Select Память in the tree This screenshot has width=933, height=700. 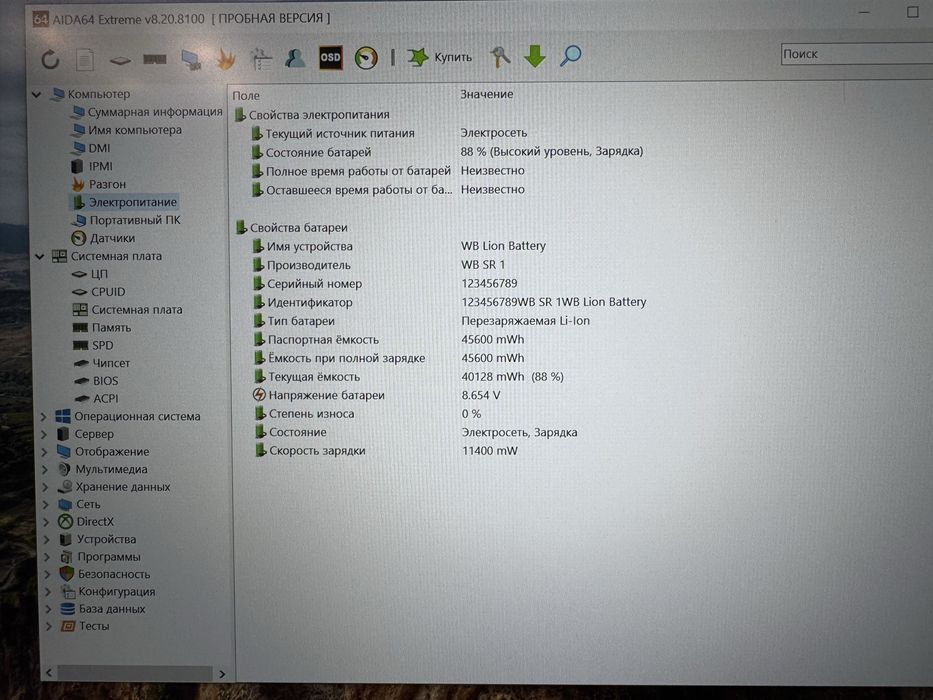click(x=102, y=327)
